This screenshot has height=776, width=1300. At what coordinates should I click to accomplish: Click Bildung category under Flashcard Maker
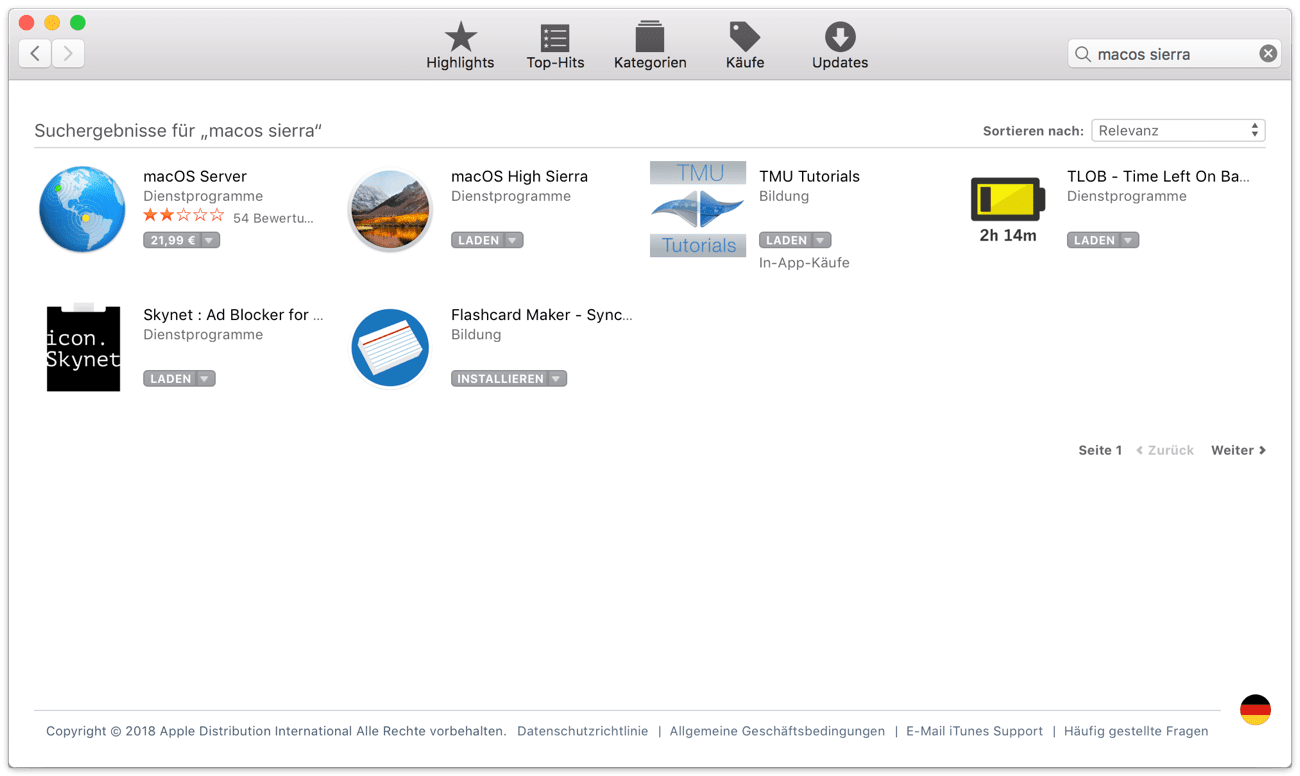coord(476,335)
